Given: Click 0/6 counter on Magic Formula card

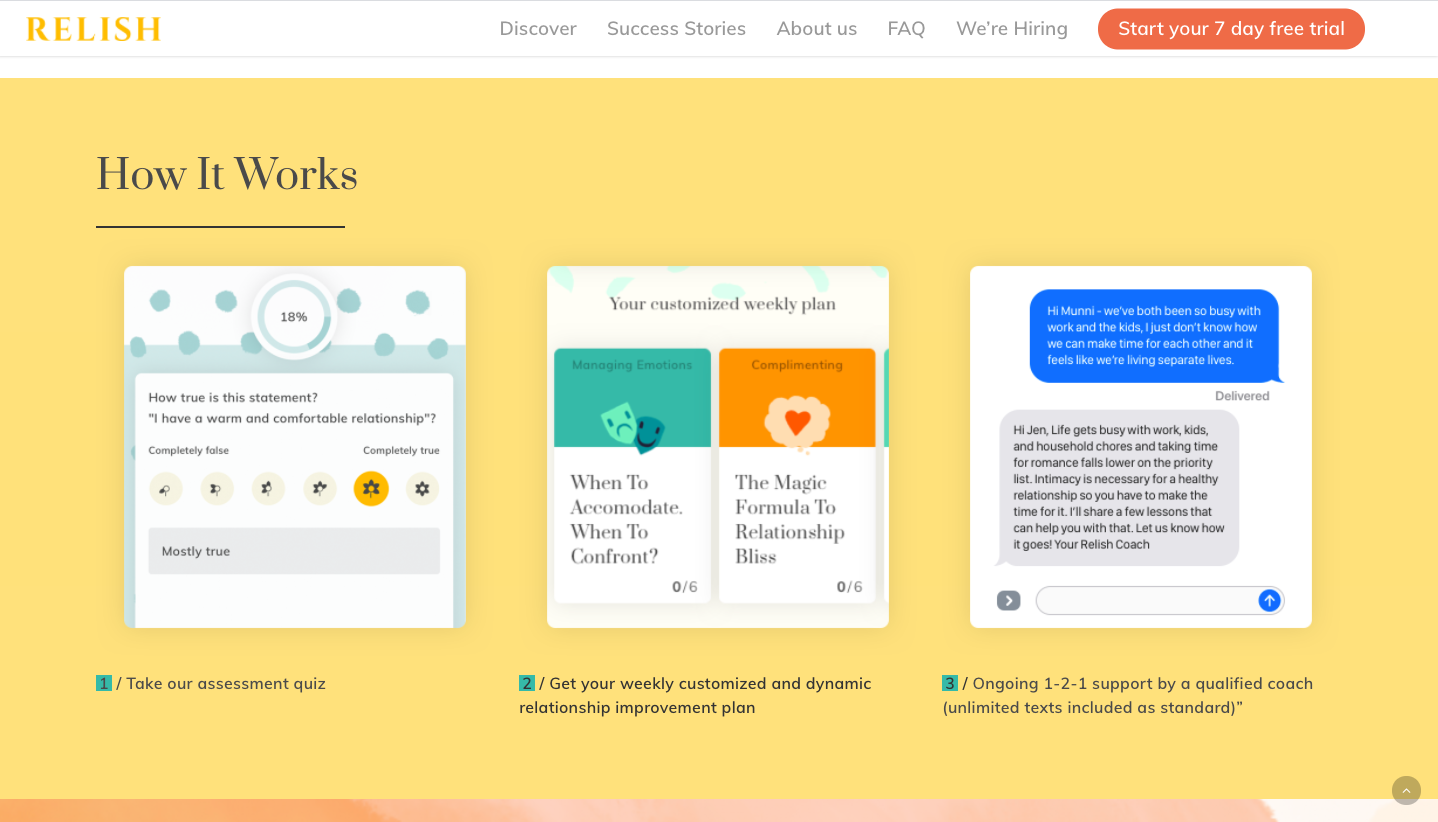Looking at the screenshot, I should pyautogui.click(x=849, y=587).
